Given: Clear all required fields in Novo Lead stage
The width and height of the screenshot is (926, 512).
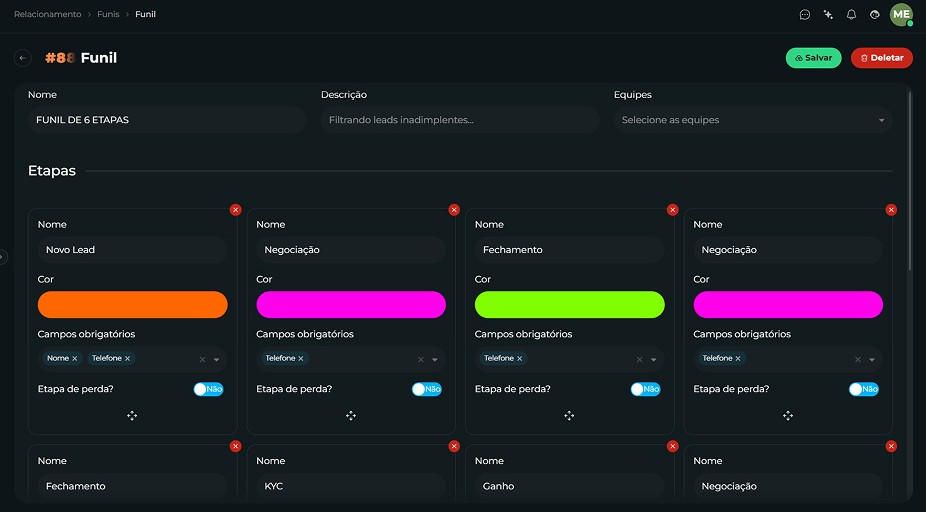Looking at the screenshot, I should (203, 360).
